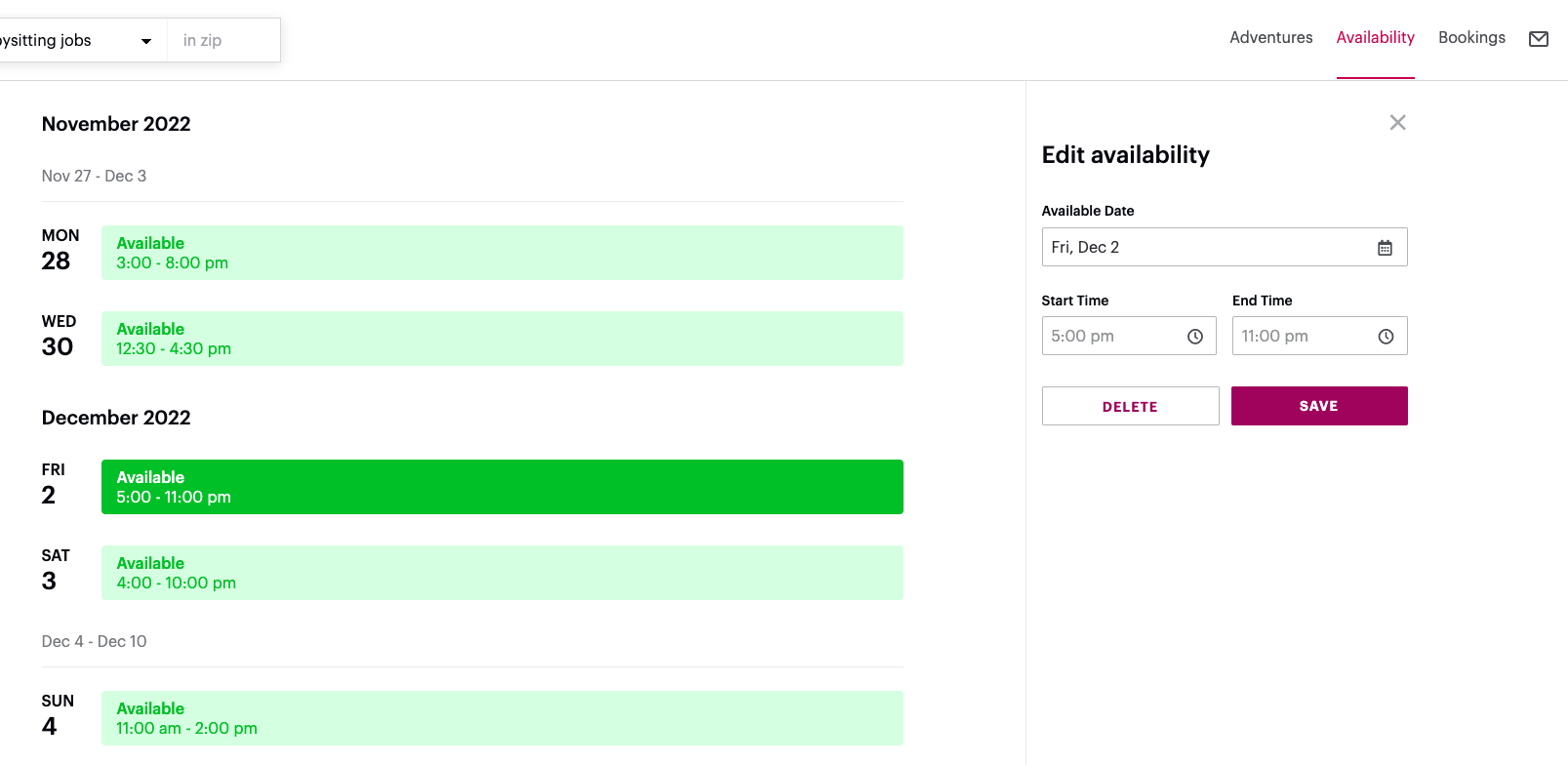This screenshot has height=765, width=1568.
Task: Click the 'November 2022' heading
Action: coord(116,124)
